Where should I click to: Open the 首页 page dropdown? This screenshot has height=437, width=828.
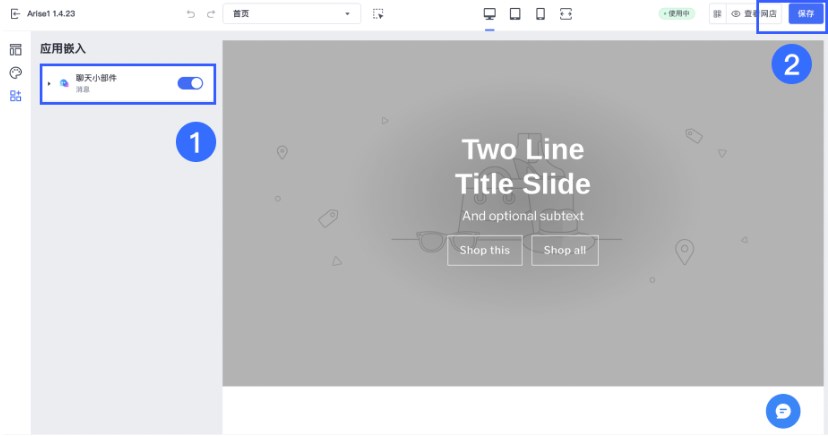click(291, 14)
